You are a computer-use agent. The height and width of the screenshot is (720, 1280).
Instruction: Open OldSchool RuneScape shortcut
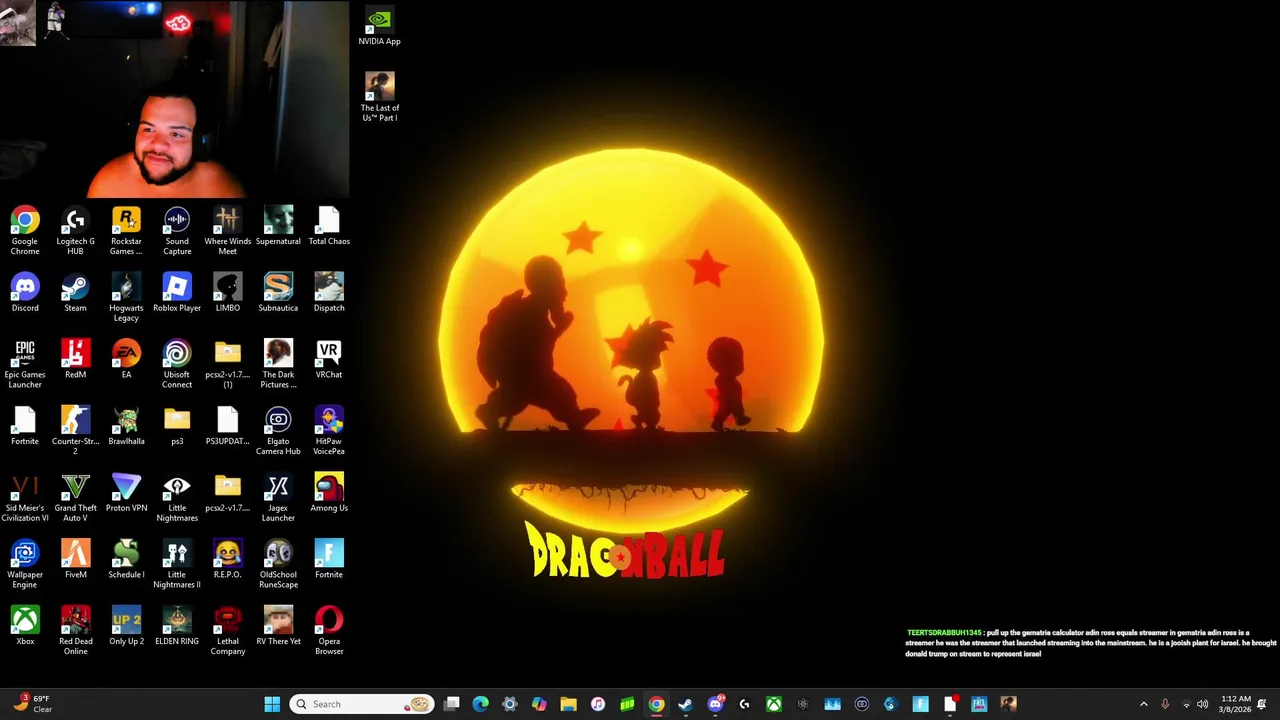(278, 564)
